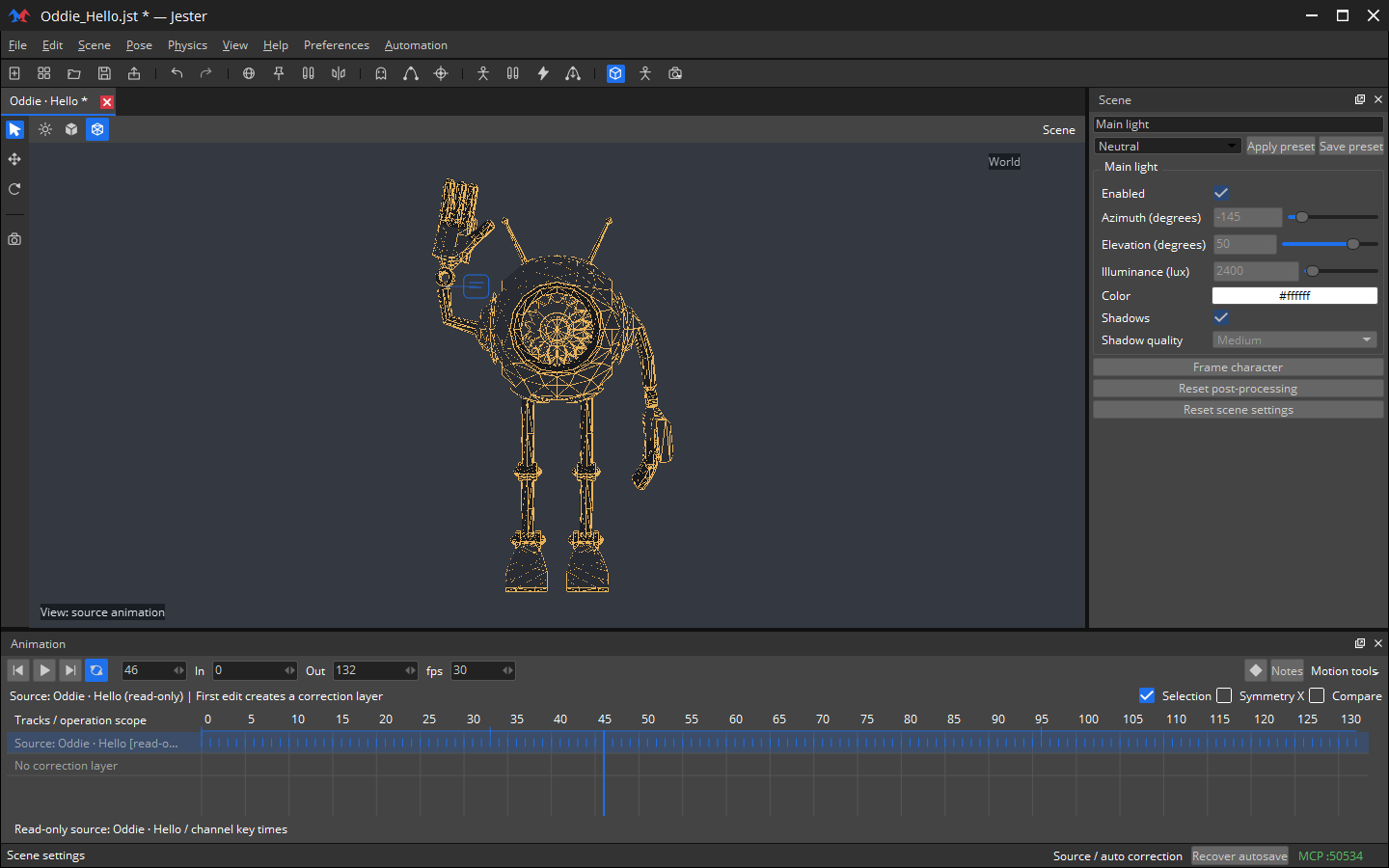Click the Frame character button
The height and width of the screenshot is (868, 1389).
1238,367
